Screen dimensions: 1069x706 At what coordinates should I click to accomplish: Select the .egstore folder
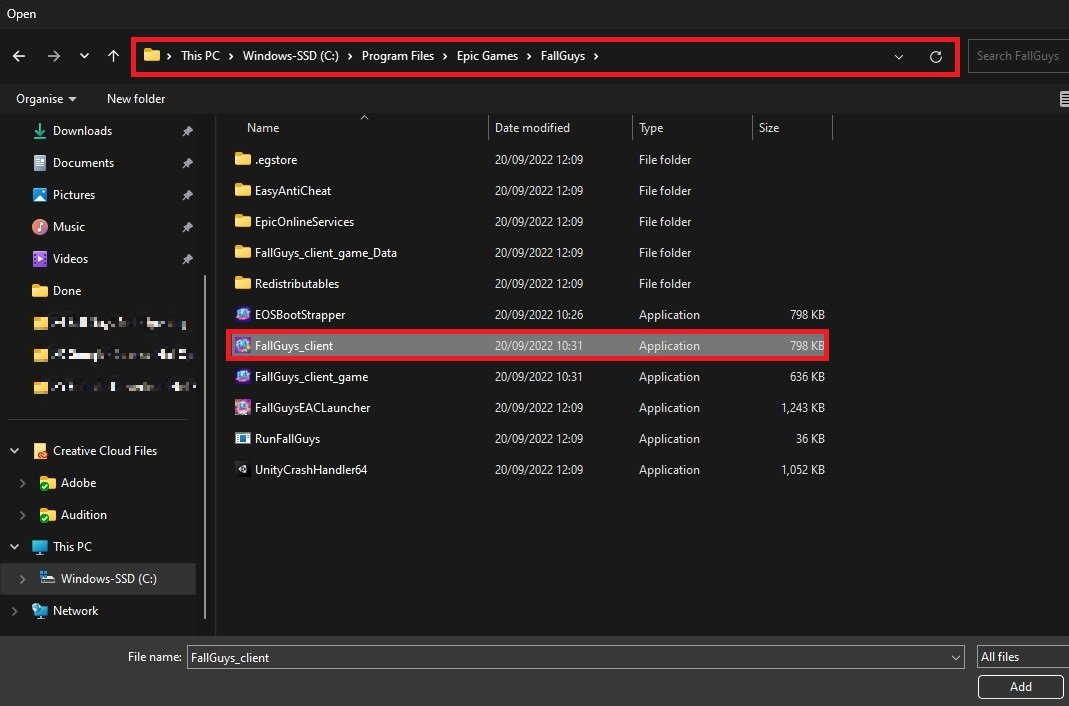coord(528,160)
